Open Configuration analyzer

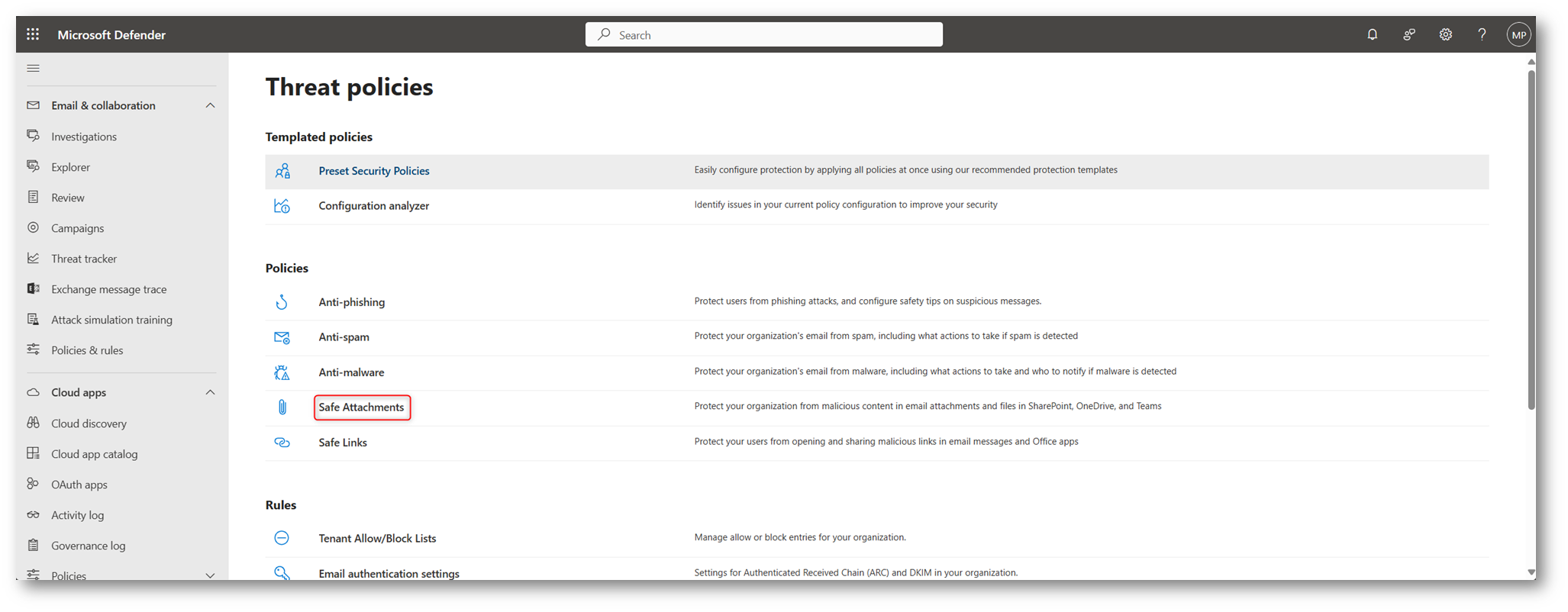(x=374, y=206)
